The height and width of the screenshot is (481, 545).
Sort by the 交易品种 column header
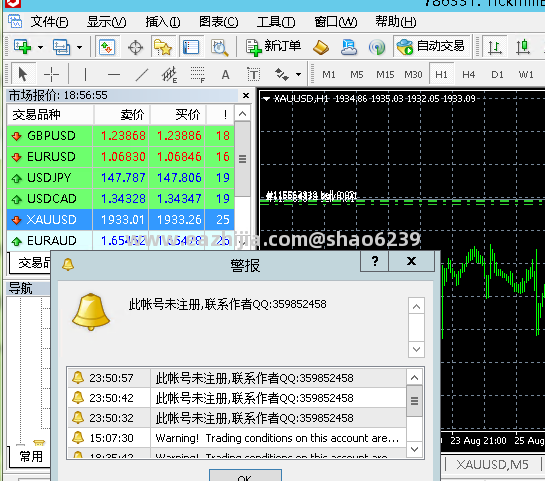[50, 114]
